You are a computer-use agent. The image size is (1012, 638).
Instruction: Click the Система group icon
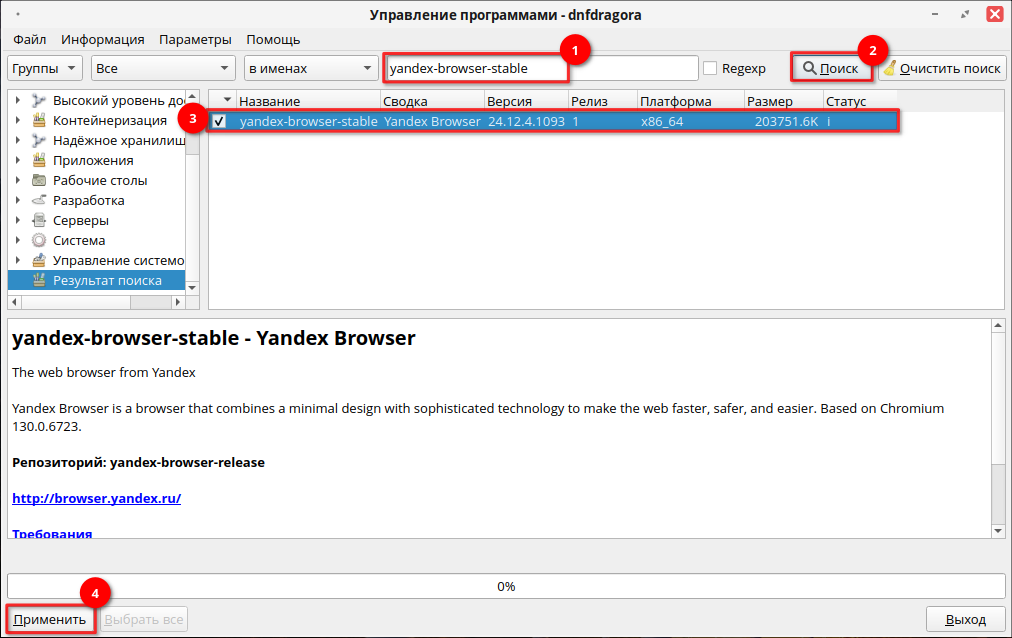(x=39, y=241)
